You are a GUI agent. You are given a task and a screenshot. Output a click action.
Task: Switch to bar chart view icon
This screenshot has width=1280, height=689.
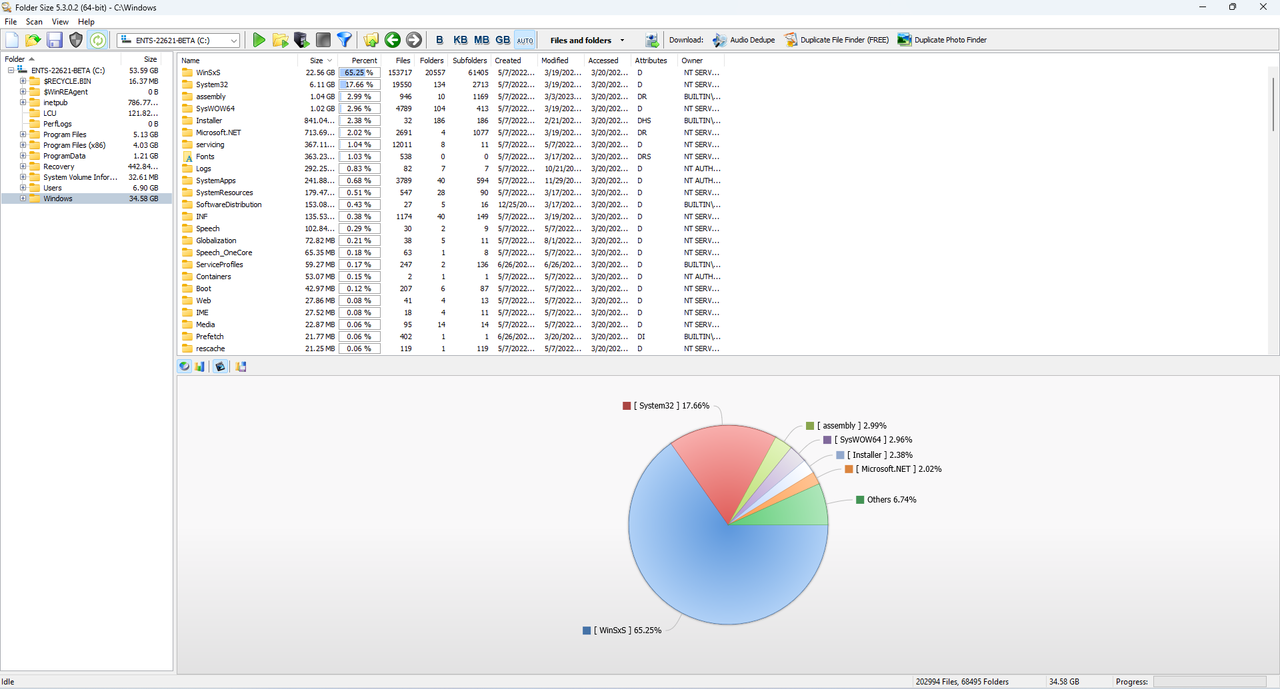pyautogui.click(x=200, y=366)
